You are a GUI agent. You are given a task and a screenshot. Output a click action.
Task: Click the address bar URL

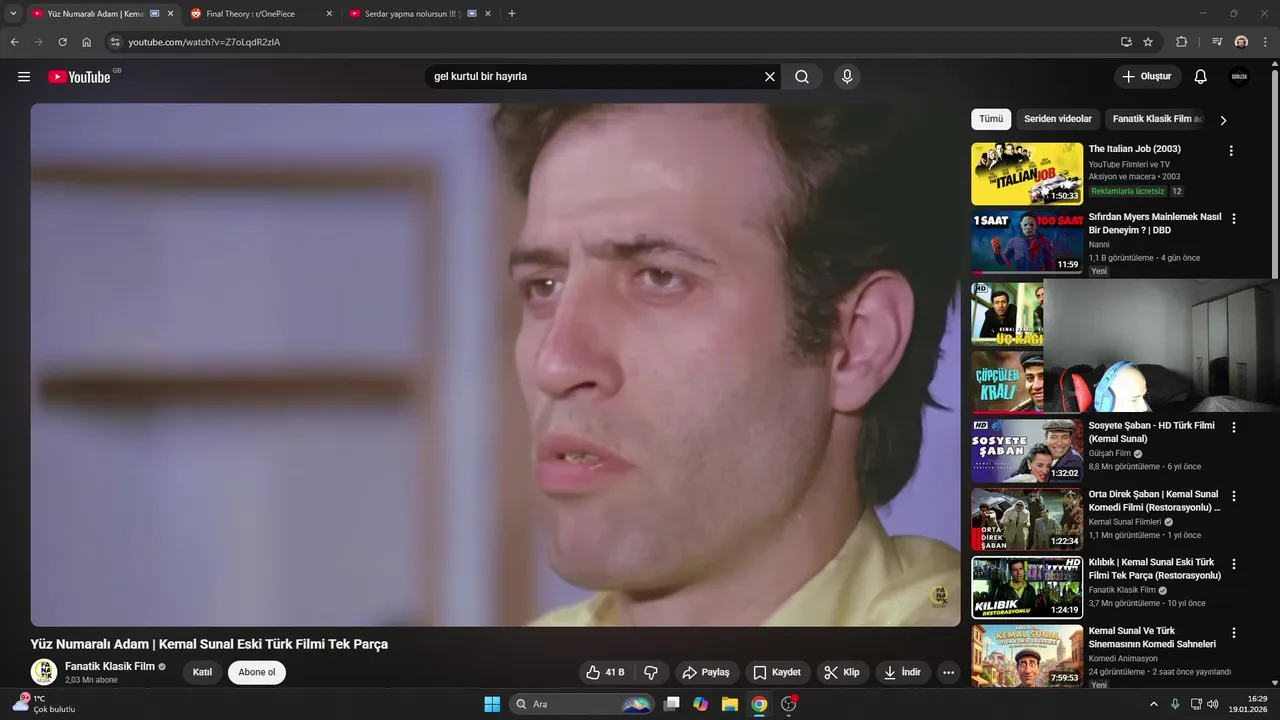pyautogui.click(x=204, y=42)
